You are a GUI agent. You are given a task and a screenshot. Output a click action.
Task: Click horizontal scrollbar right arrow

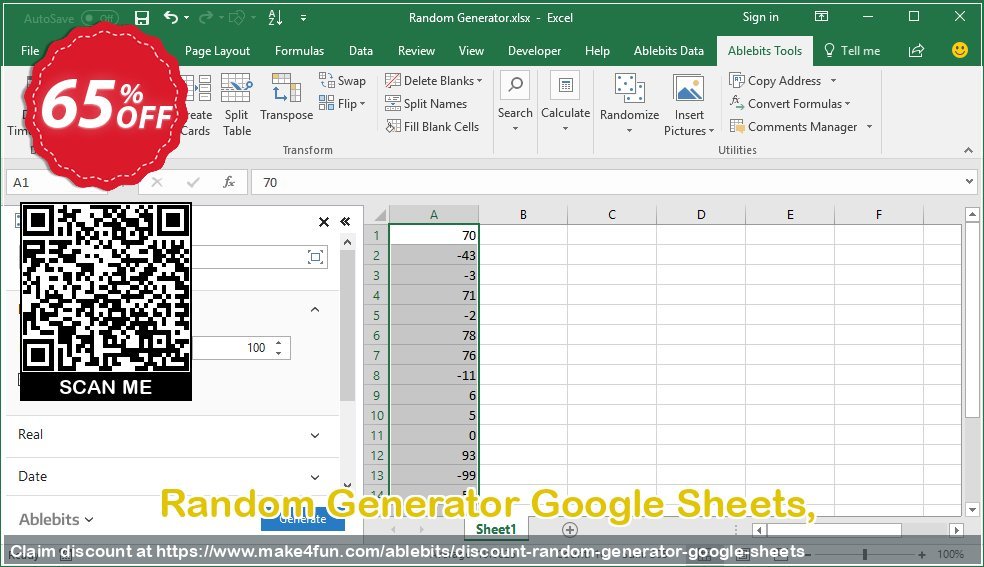(956, 530)
